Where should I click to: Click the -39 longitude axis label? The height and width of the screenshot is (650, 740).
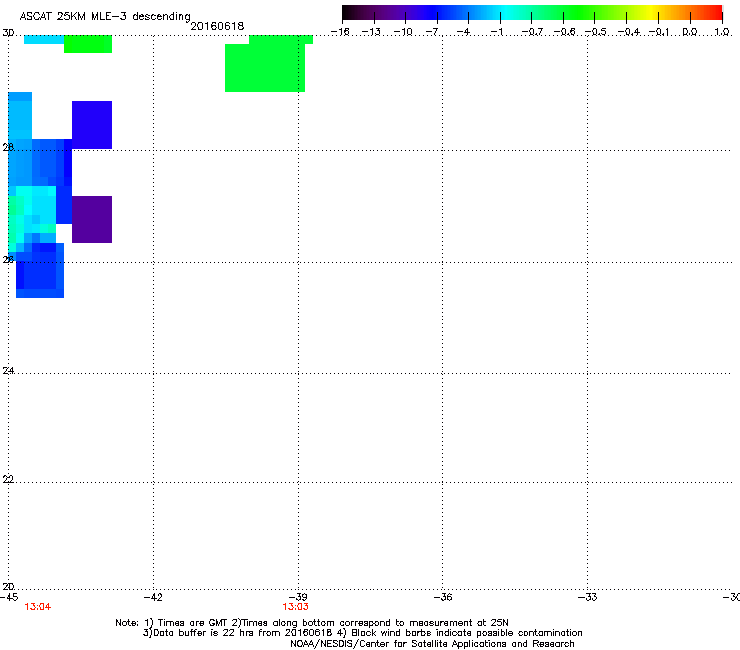(x=298, y=597)
